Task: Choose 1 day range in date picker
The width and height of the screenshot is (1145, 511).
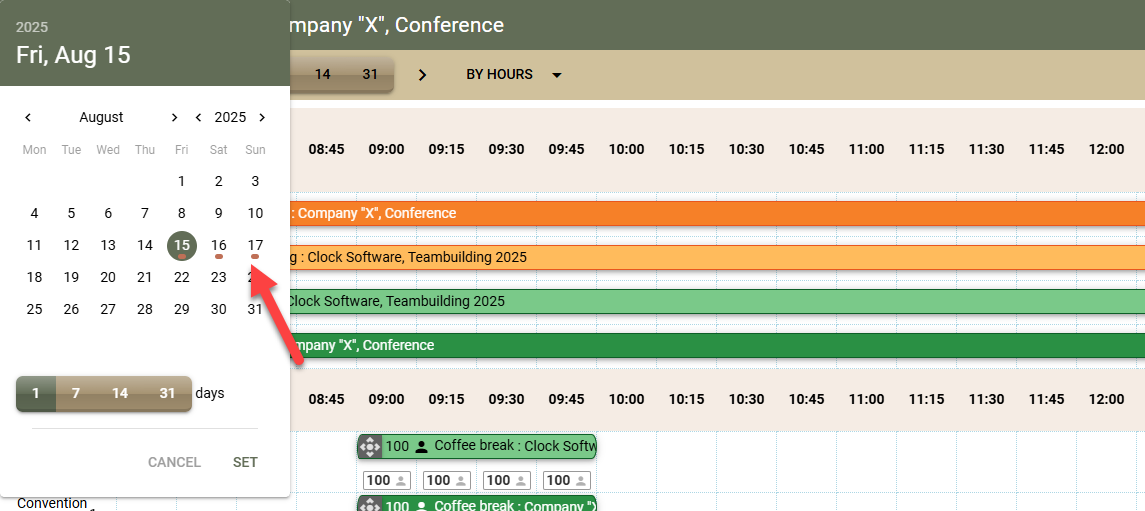Action: coord(36,393)
